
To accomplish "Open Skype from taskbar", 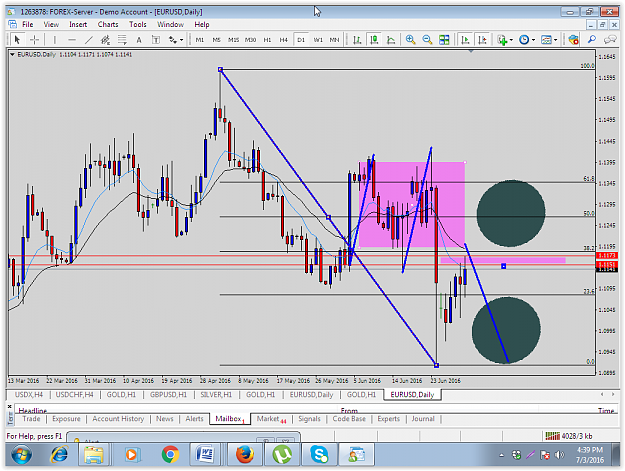I will tap(319, 454).
